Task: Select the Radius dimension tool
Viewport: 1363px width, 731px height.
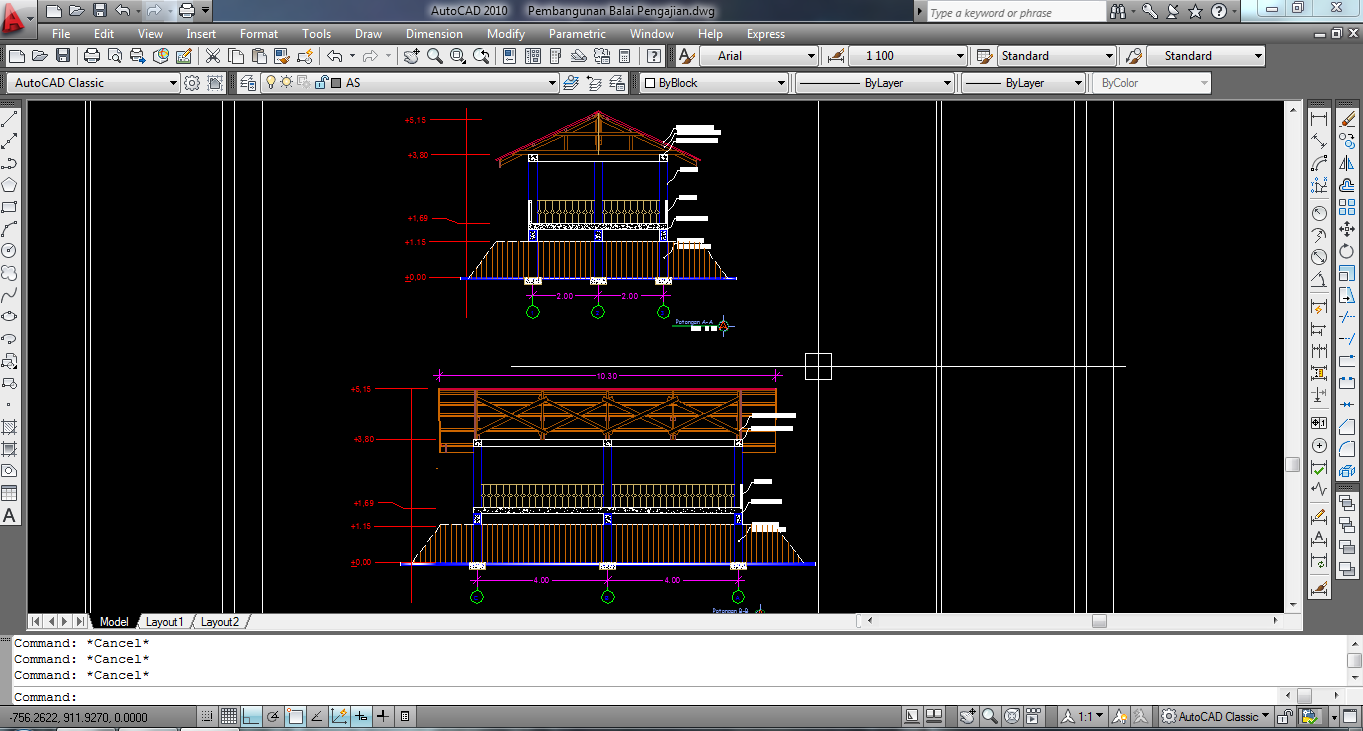Action: [x=1319, y=212]
